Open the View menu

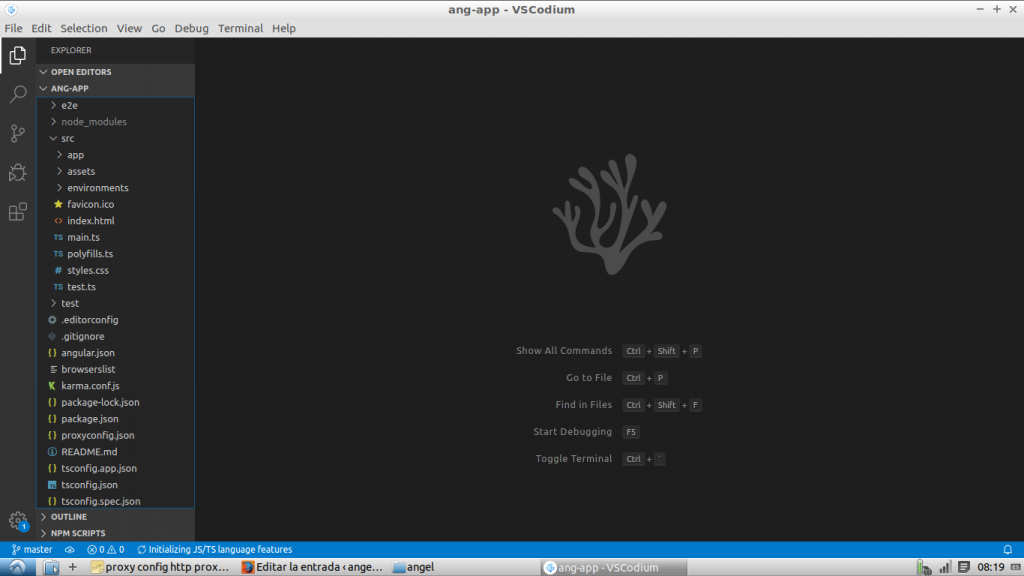[129, 28]
